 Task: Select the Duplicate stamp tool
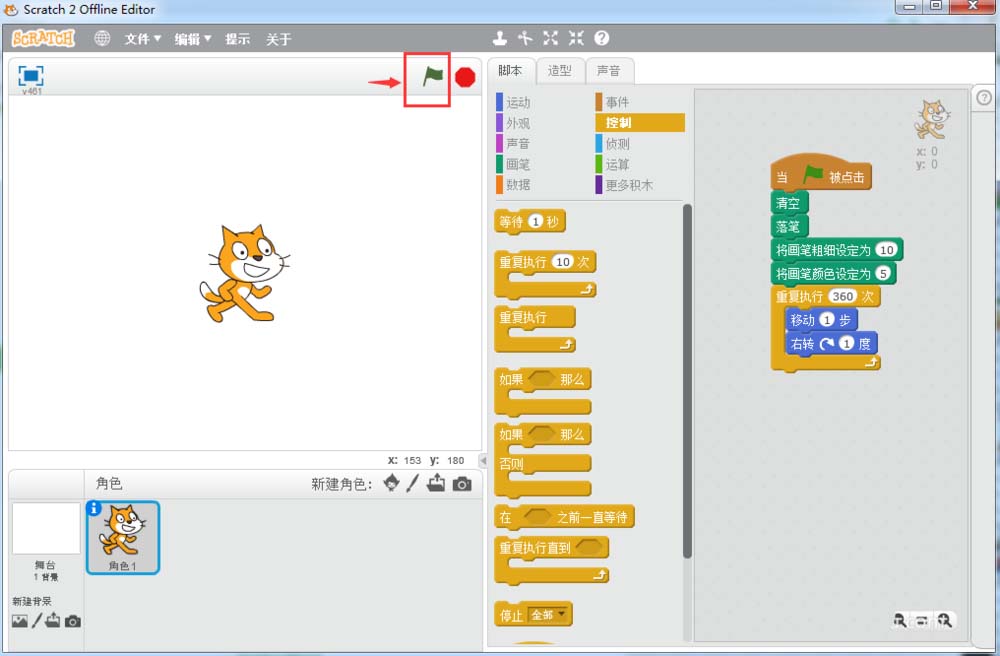pyautogui.click(x=500, y=38)
